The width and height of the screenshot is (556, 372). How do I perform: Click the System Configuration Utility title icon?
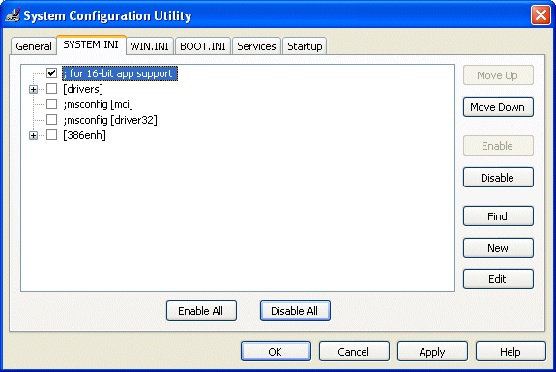tap(13, 15)
